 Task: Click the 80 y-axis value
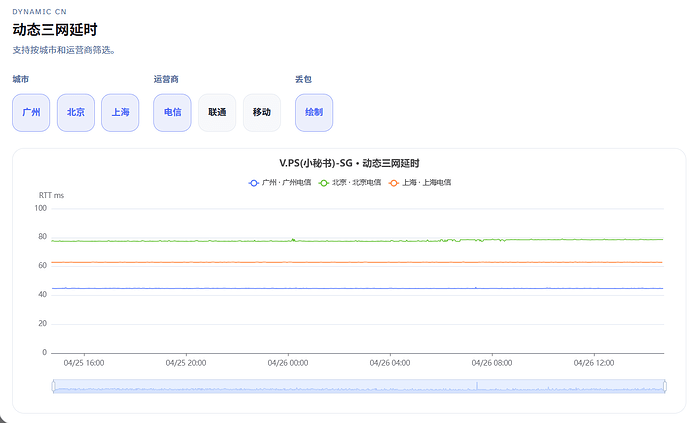coord(42,237)
